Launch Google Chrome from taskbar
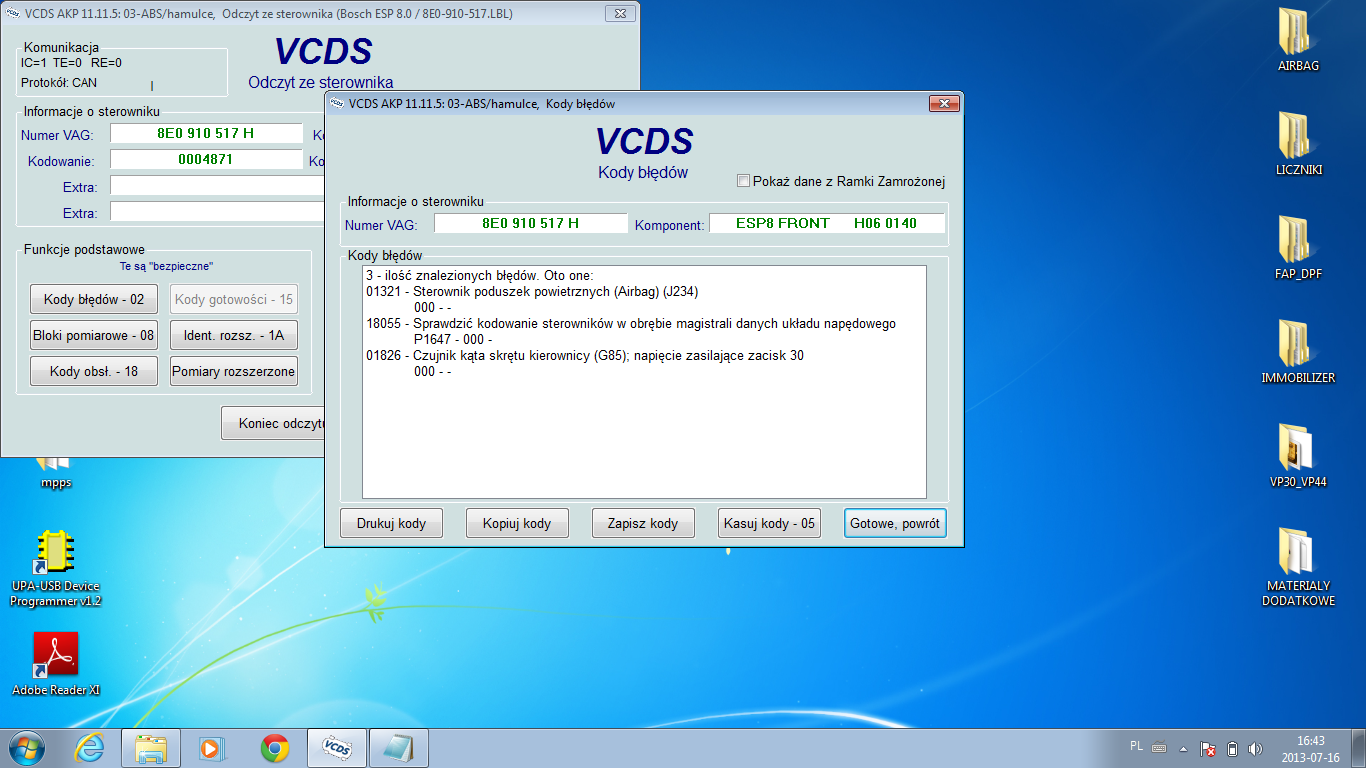This screenshot has width=1366, height=768. [x=275, y=747]
